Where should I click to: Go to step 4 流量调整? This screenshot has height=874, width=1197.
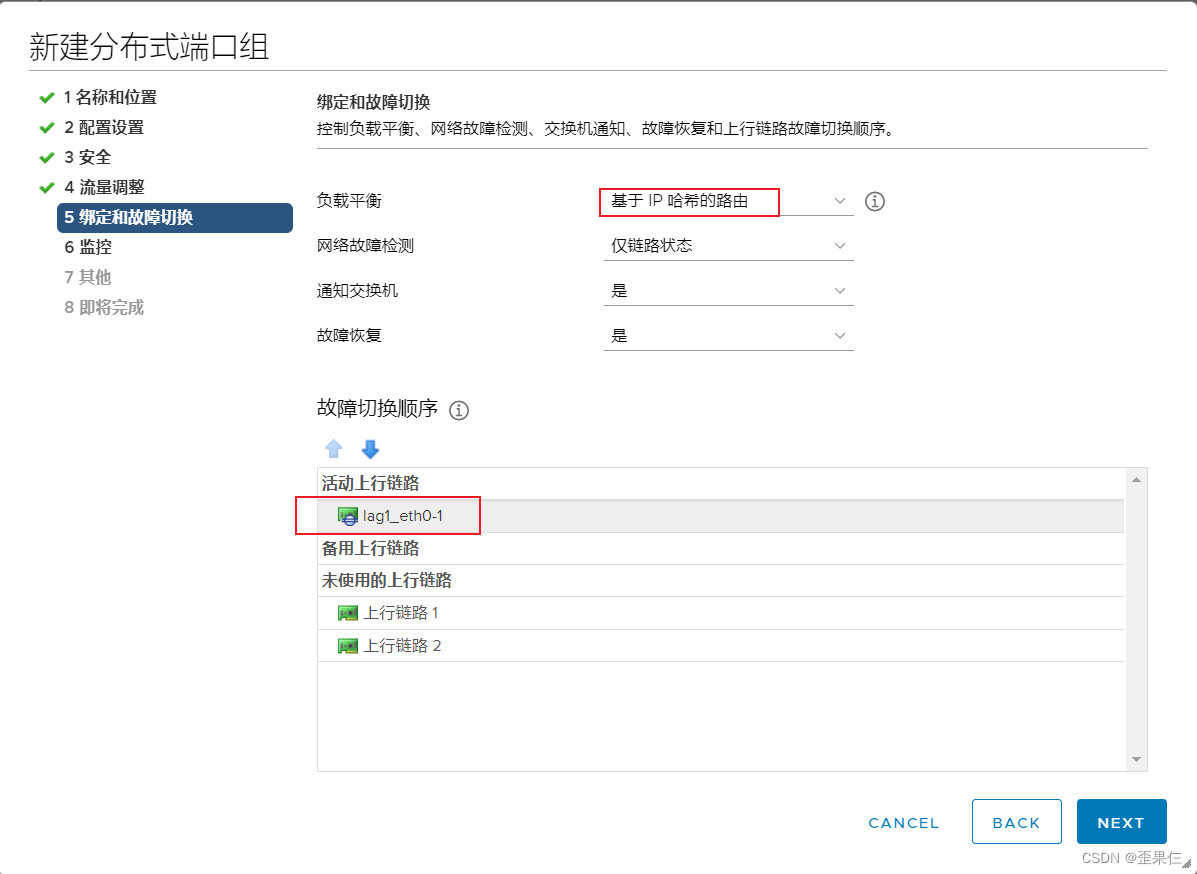click(105, 187)
